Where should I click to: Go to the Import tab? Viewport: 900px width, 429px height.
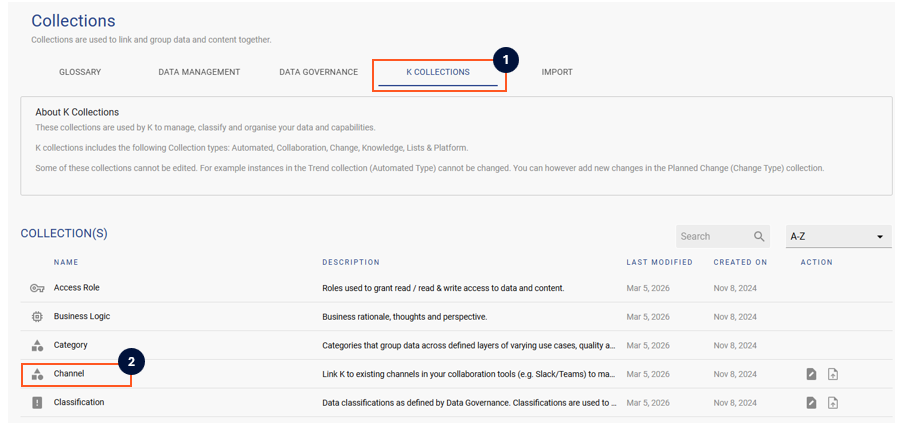557,72
